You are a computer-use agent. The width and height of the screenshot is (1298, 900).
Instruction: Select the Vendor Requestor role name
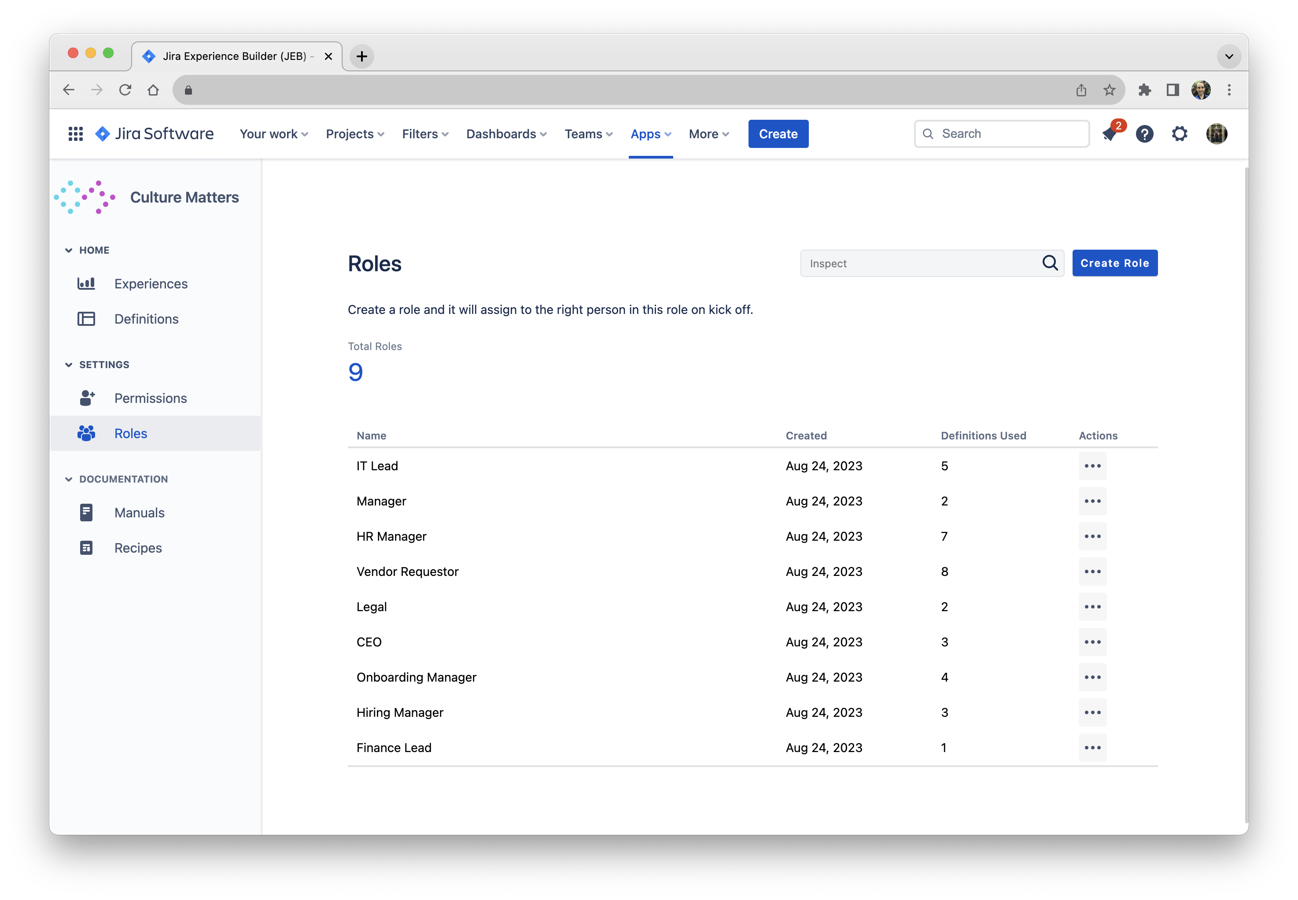408,572
